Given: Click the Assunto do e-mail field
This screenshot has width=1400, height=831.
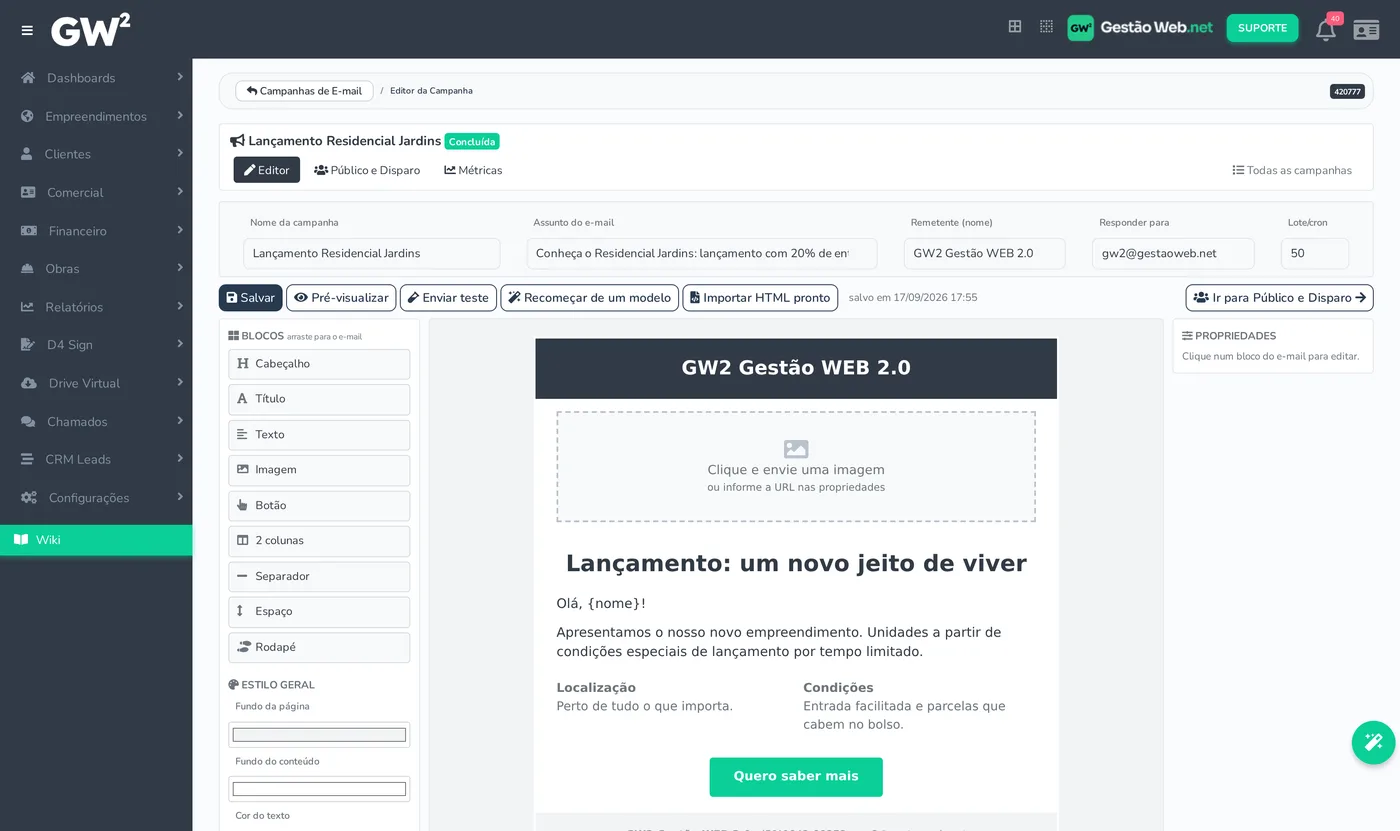Looking at the screenshot, I should (702, 254).
